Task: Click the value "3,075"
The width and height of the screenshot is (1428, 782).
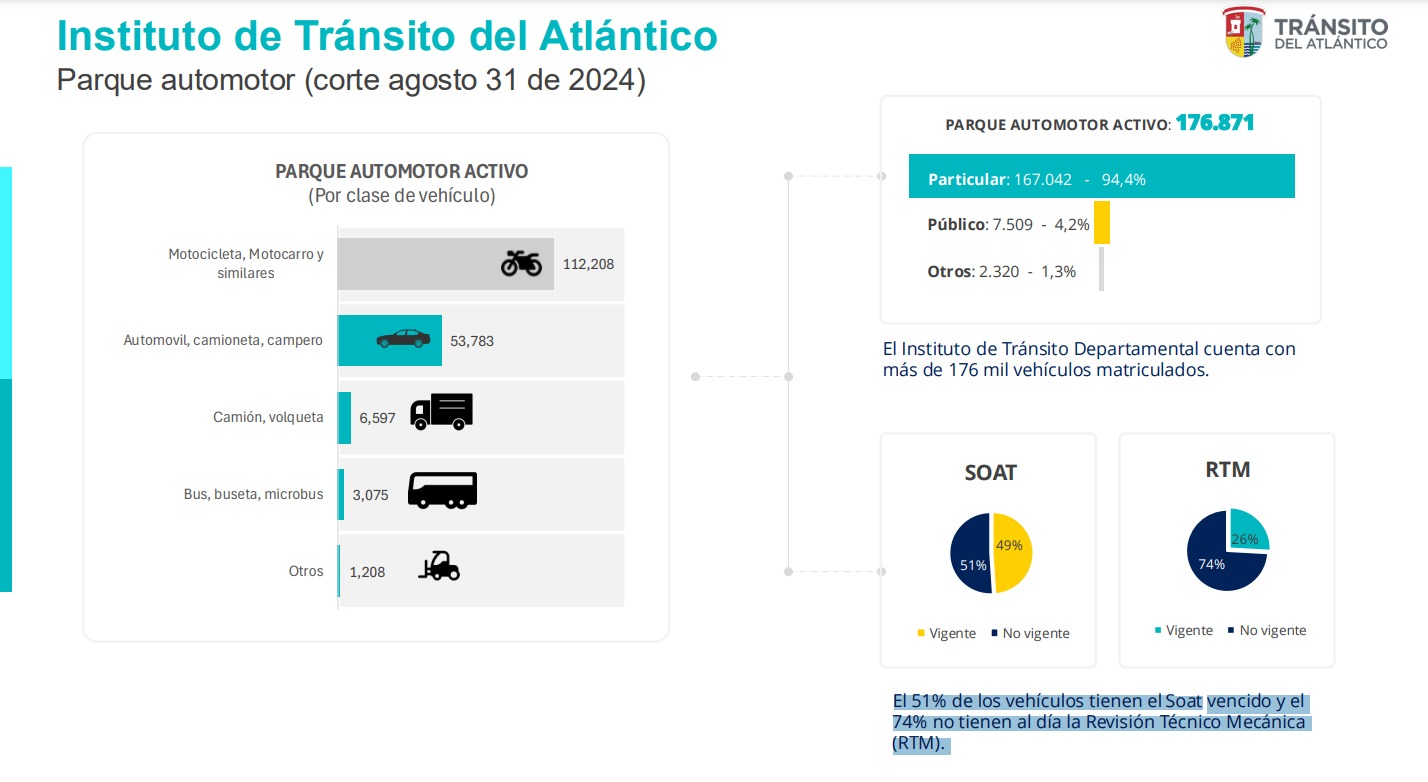Action: (370, 495)
